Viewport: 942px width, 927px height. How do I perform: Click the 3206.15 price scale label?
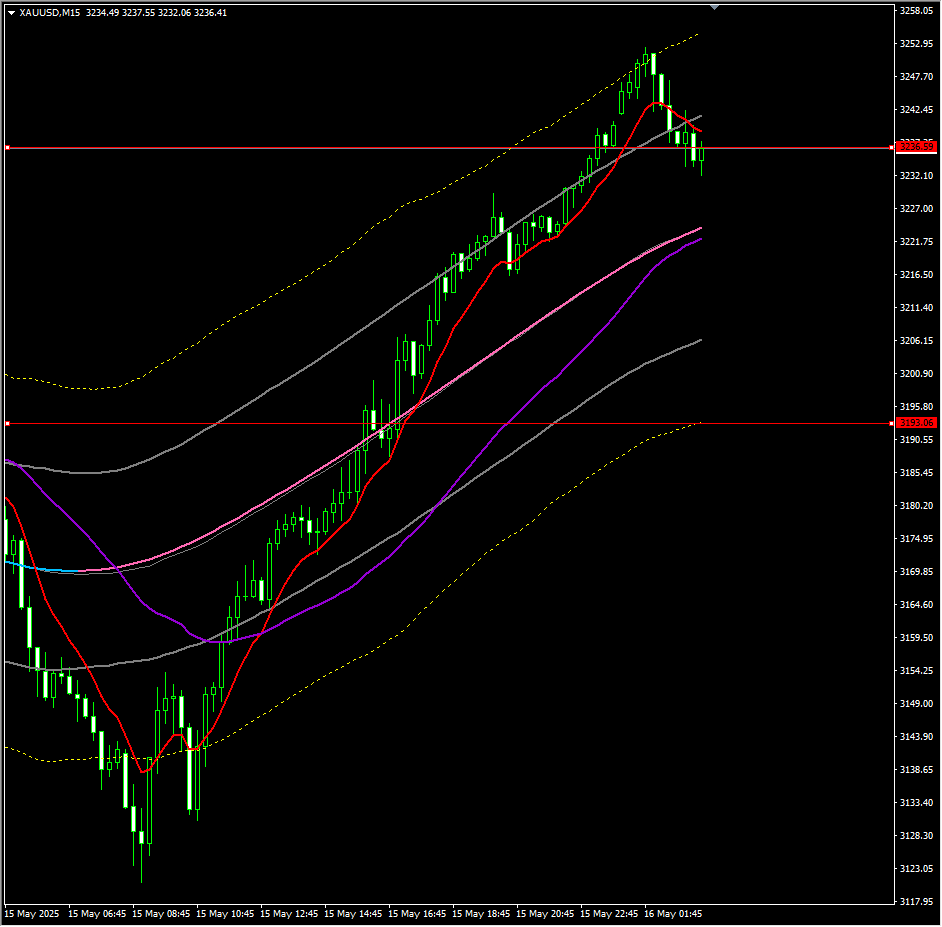click(x=916, y=341)
